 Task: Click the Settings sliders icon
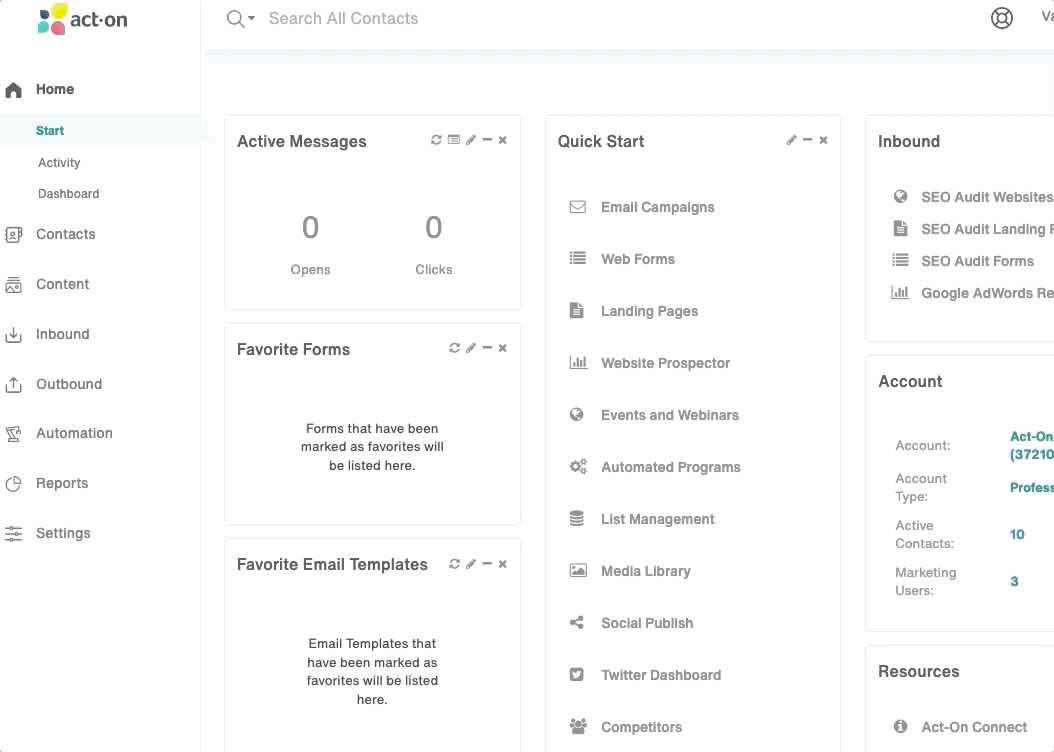[x=13, y=534]
